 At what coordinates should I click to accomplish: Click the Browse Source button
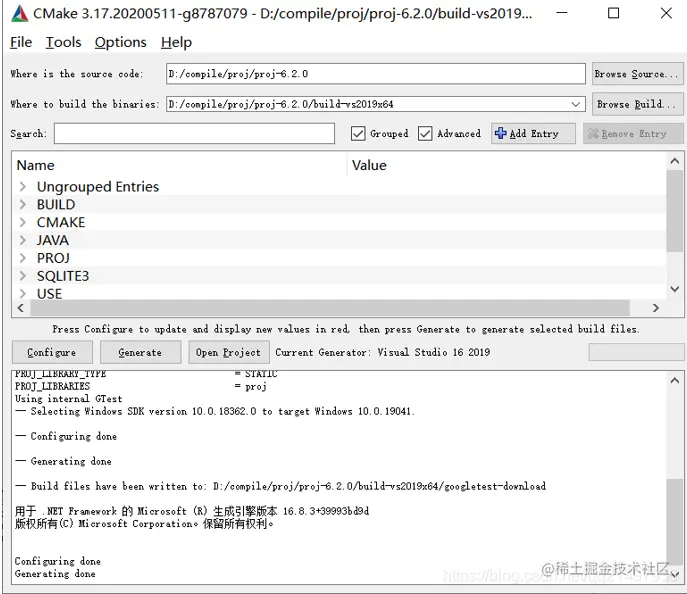[637, 74]
